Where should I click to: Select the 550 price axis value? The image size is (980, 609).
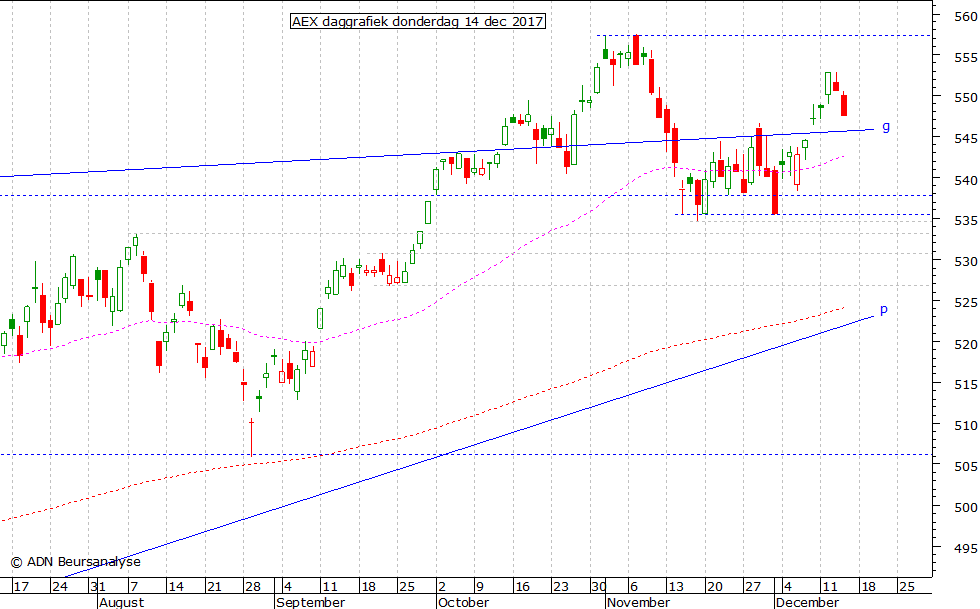point(966,98)
